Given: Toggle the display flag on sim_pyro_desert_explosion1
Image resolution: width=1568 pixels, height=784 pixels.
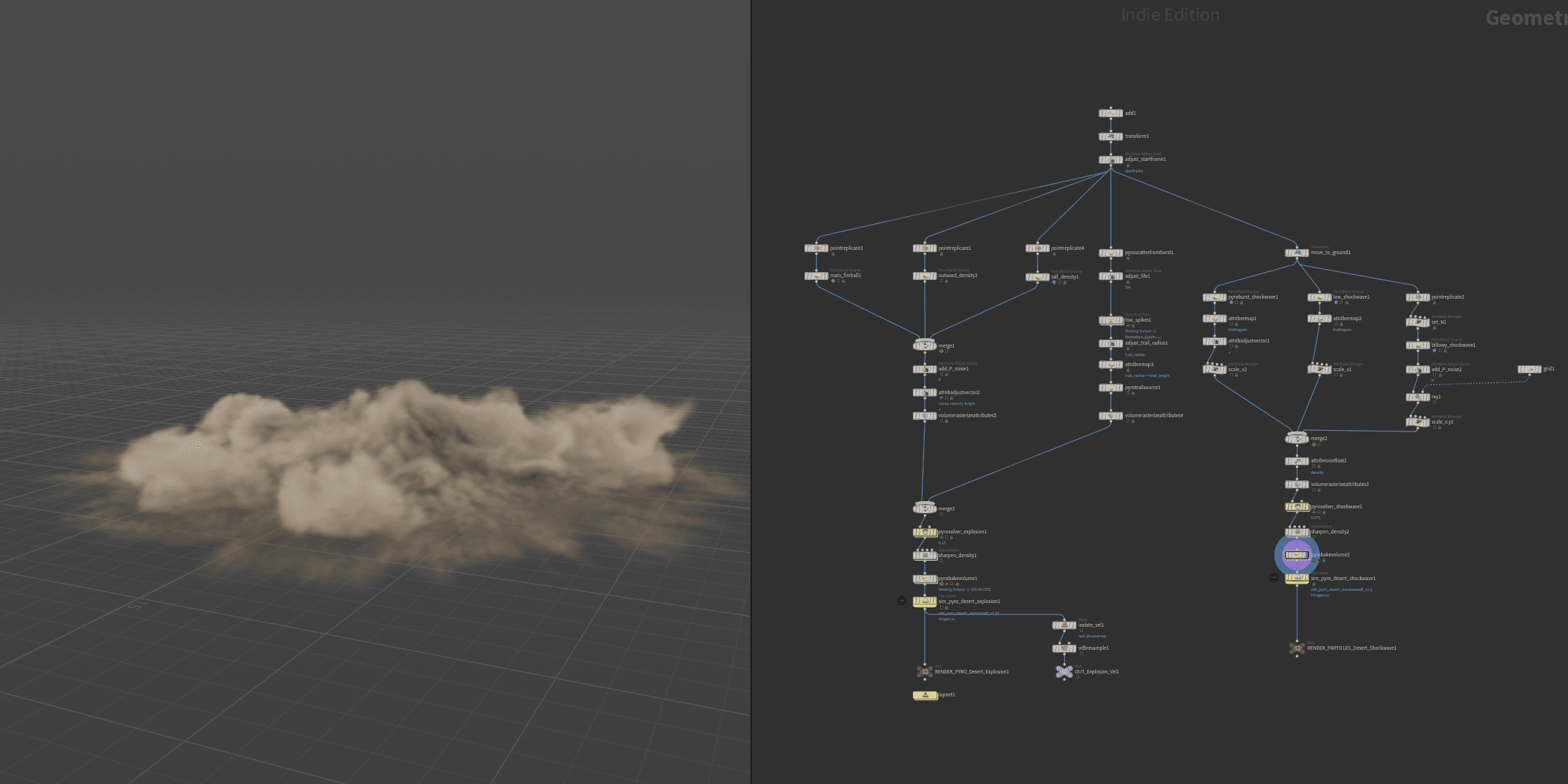Looking at the screenshot, I should coord(935,602).
